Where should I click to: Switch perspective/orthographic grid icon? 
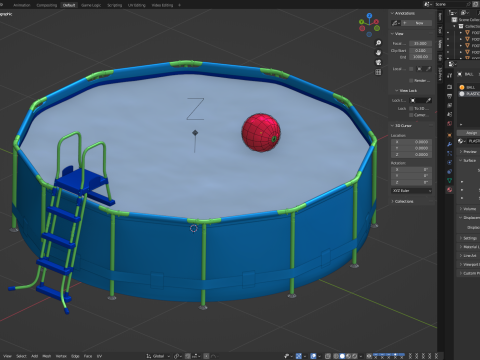coord(378,72)
